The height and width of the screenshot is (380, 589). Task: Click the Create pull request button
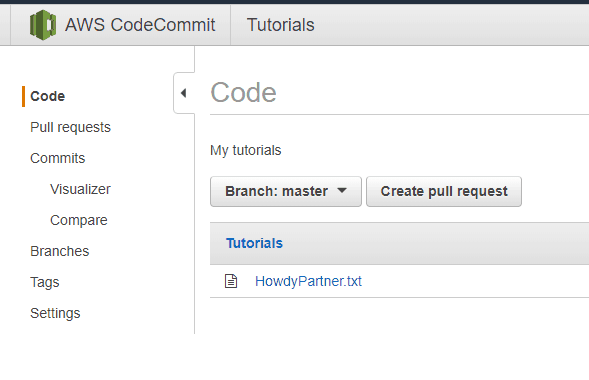pyautogui.click(x=444, y=192)
